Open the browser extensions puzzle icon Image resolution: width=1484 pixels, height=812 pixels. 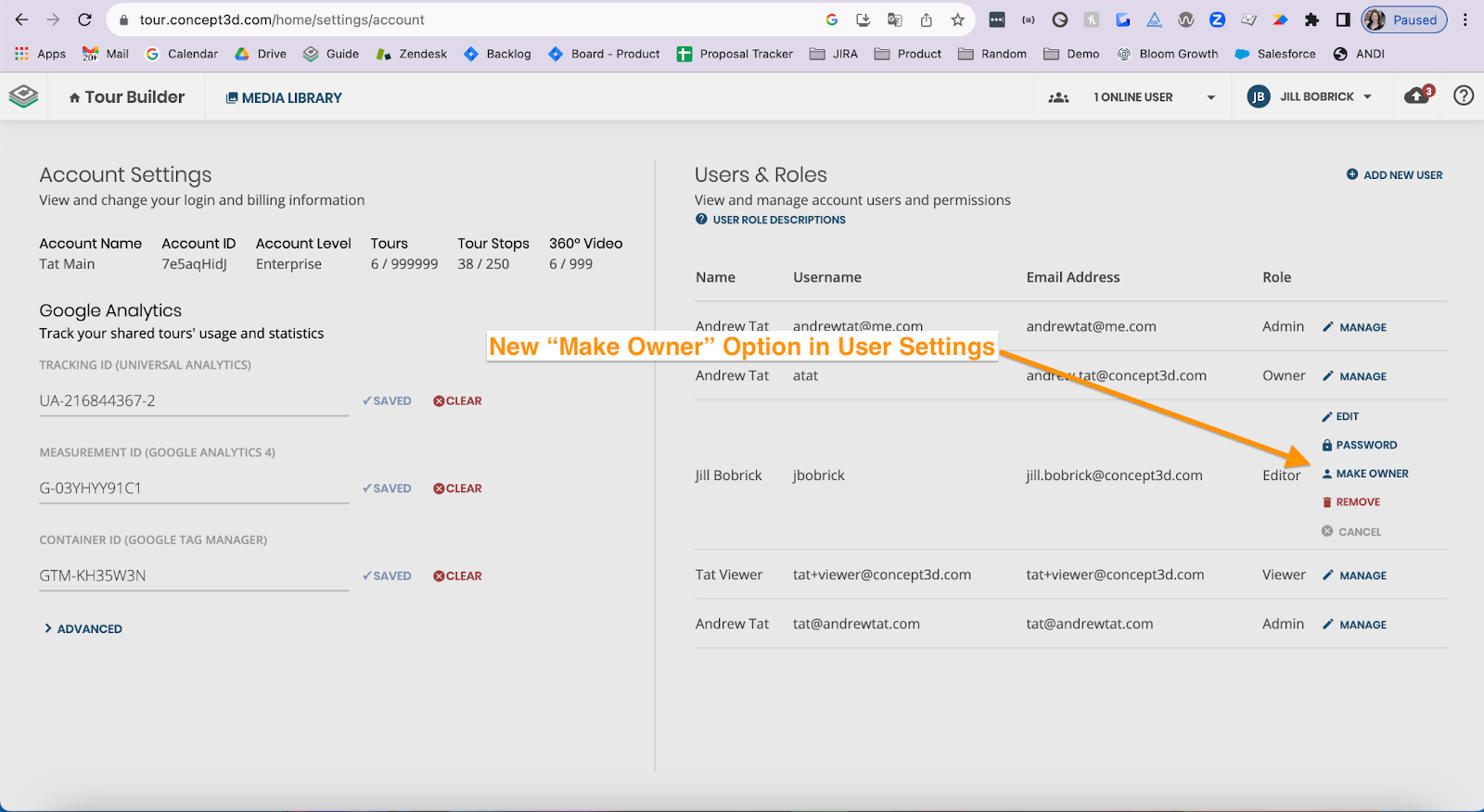point(1311,19)
